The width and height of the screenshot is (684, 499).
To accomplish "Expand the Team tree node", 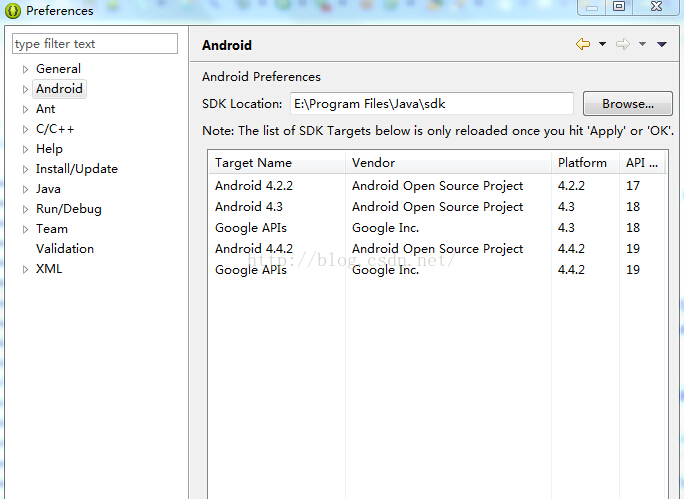I will pos(25,229).
